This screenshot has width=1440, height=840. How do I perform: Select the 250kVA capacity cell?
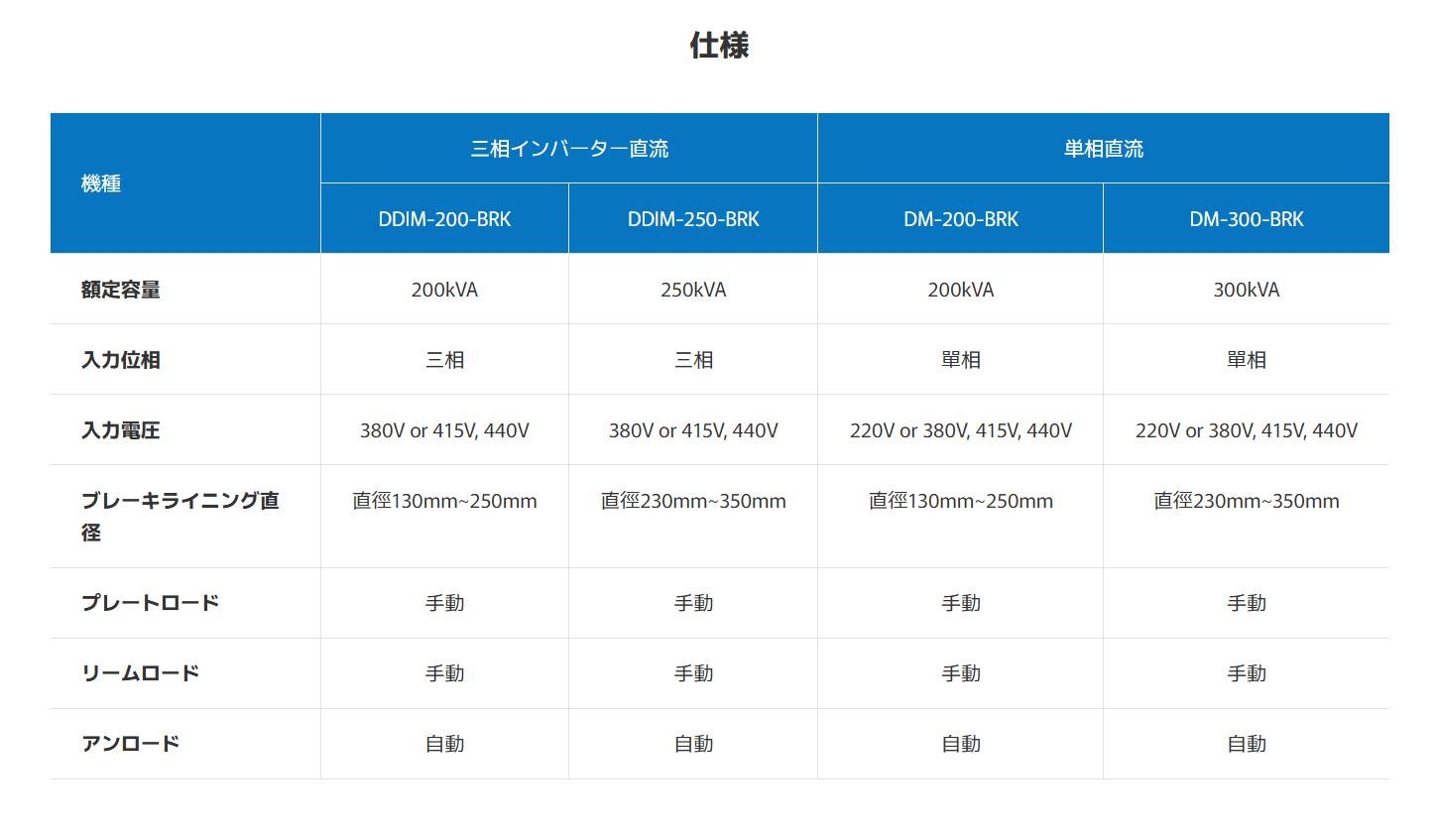[693, 290]
